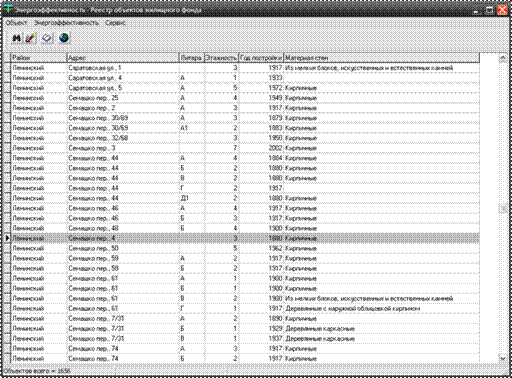Select address cell Семашко пер., 32/68
The width and height of the screenshot is (512, 378).
(123, 138)
